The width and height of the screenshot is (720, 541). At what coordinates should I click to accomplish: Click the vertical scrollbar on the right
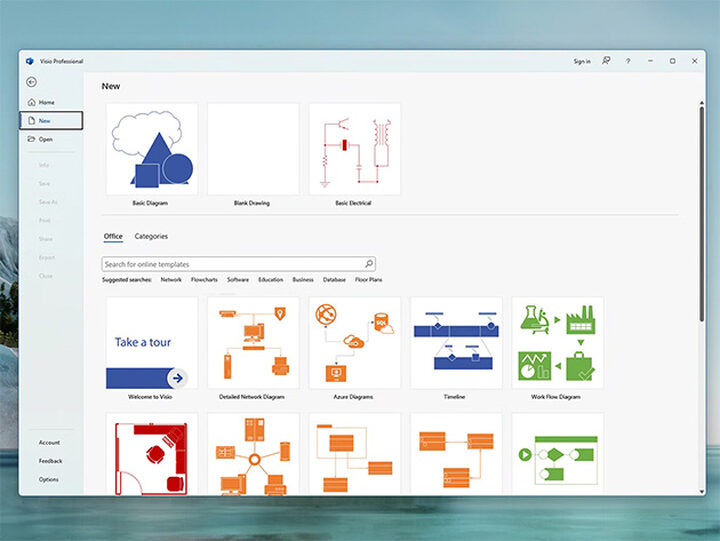[701, 210]
